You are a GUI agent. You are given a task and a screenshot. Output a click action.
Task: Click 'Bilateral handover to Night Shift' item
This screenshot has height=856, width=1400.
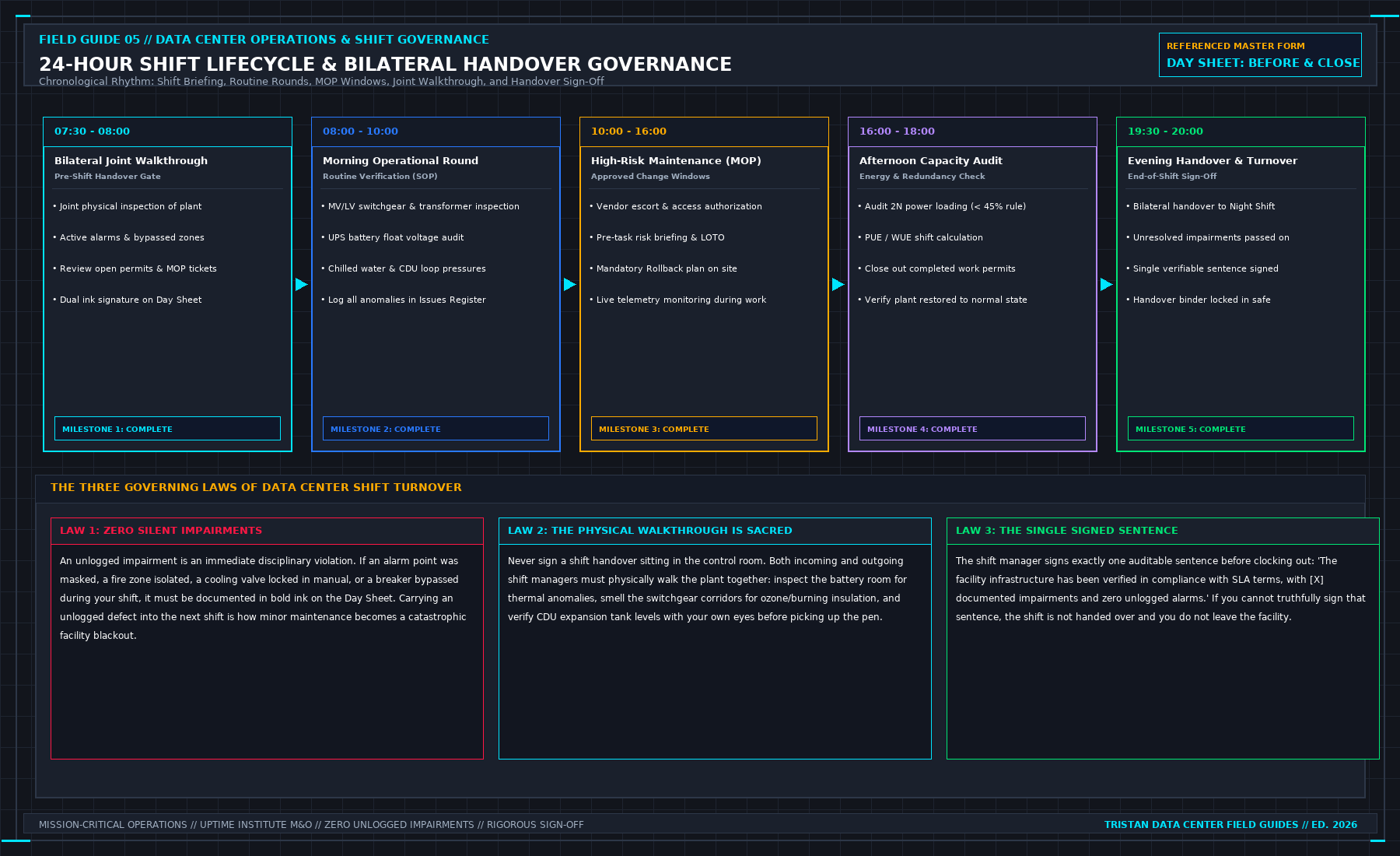click(1201, 206)
